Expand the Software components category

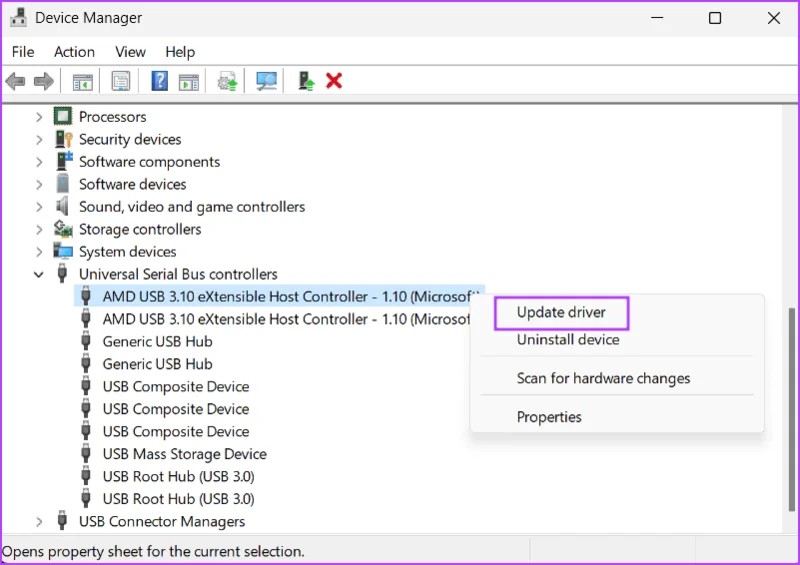tap(39, 162)
